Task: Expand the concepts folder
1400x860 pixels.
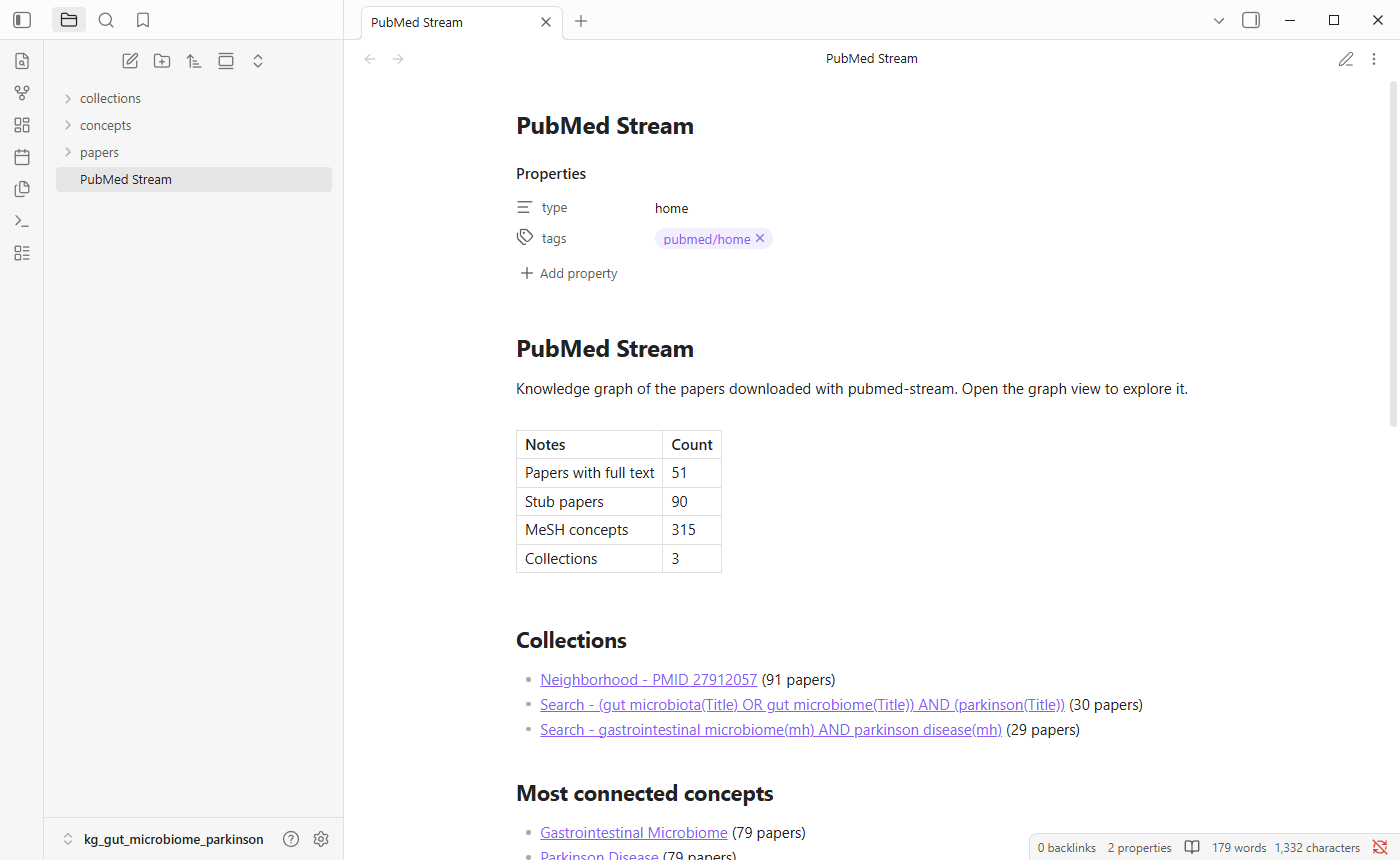Action: click(194, 125)
